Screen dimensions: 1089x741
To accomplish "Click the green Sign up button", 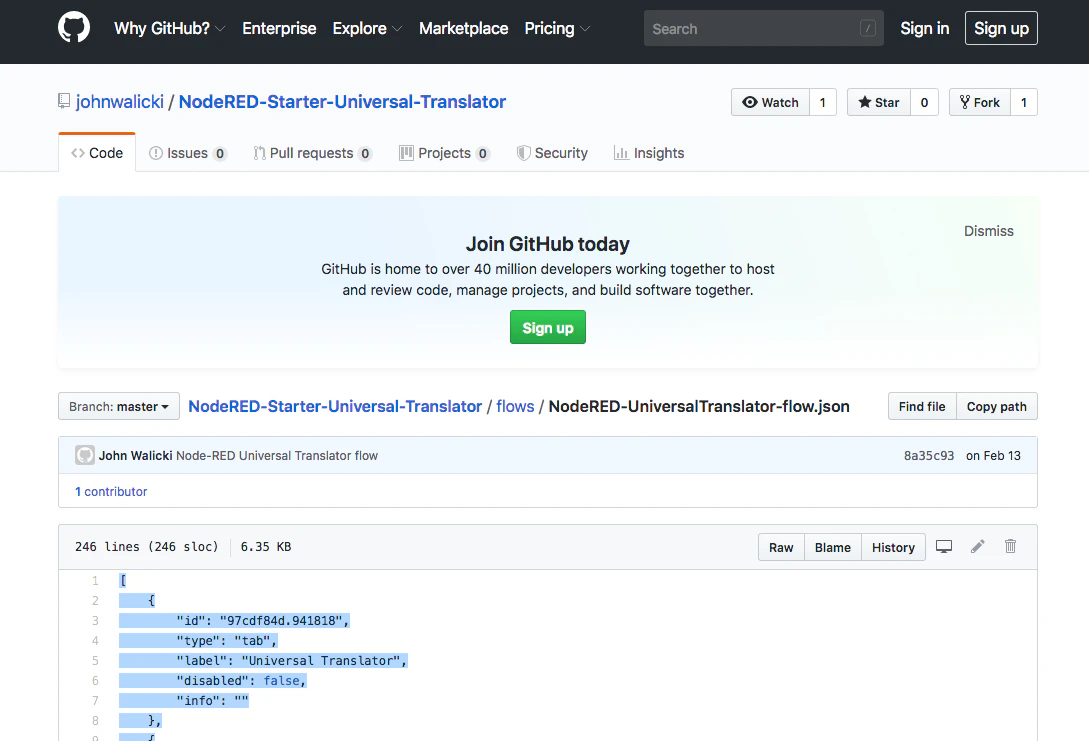I will coord(548,327).
